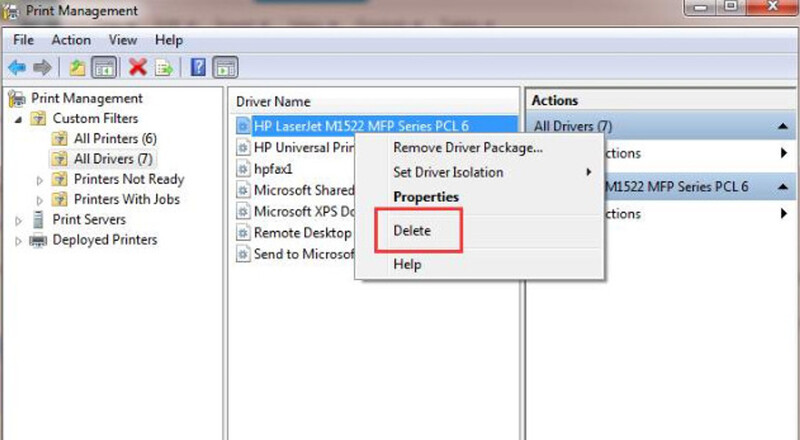Click the Print Management title bar icon

pyautogui.click(x=11, y=11)
